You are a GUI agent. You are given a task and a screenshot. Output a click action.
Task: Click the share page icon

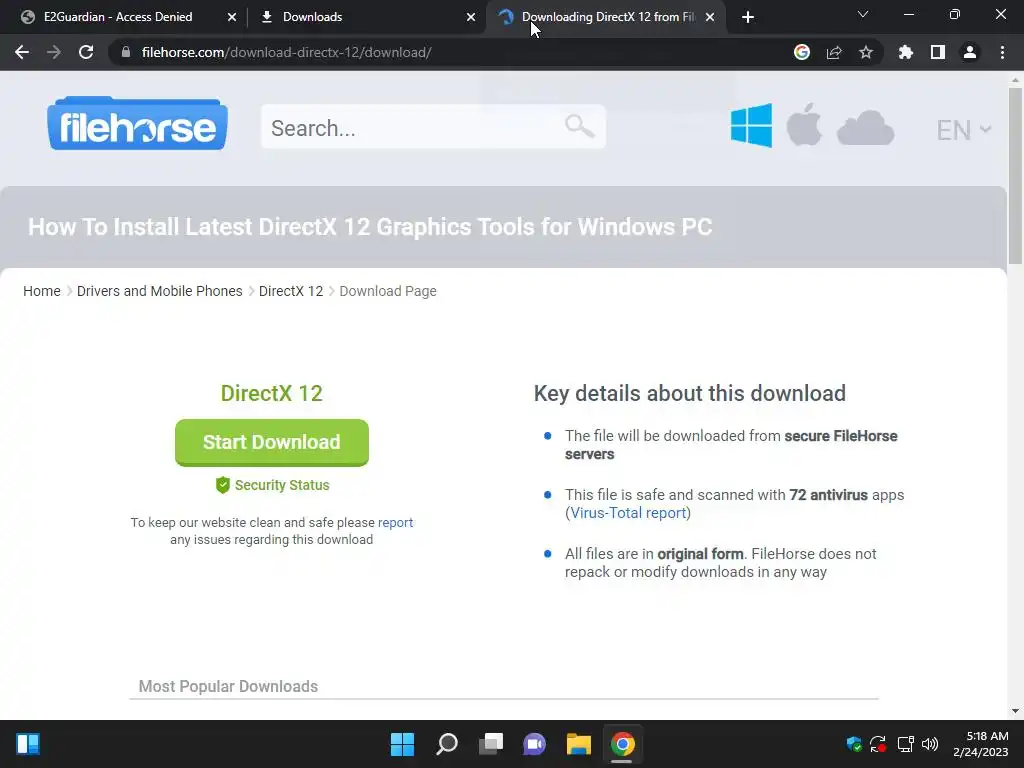point(834,52)
